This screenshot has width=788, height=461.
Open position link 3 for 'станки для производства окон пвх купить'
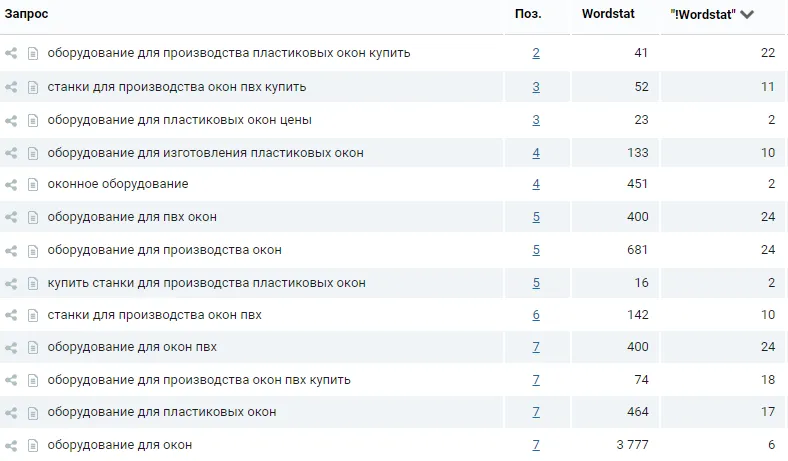tap(536, 87)
